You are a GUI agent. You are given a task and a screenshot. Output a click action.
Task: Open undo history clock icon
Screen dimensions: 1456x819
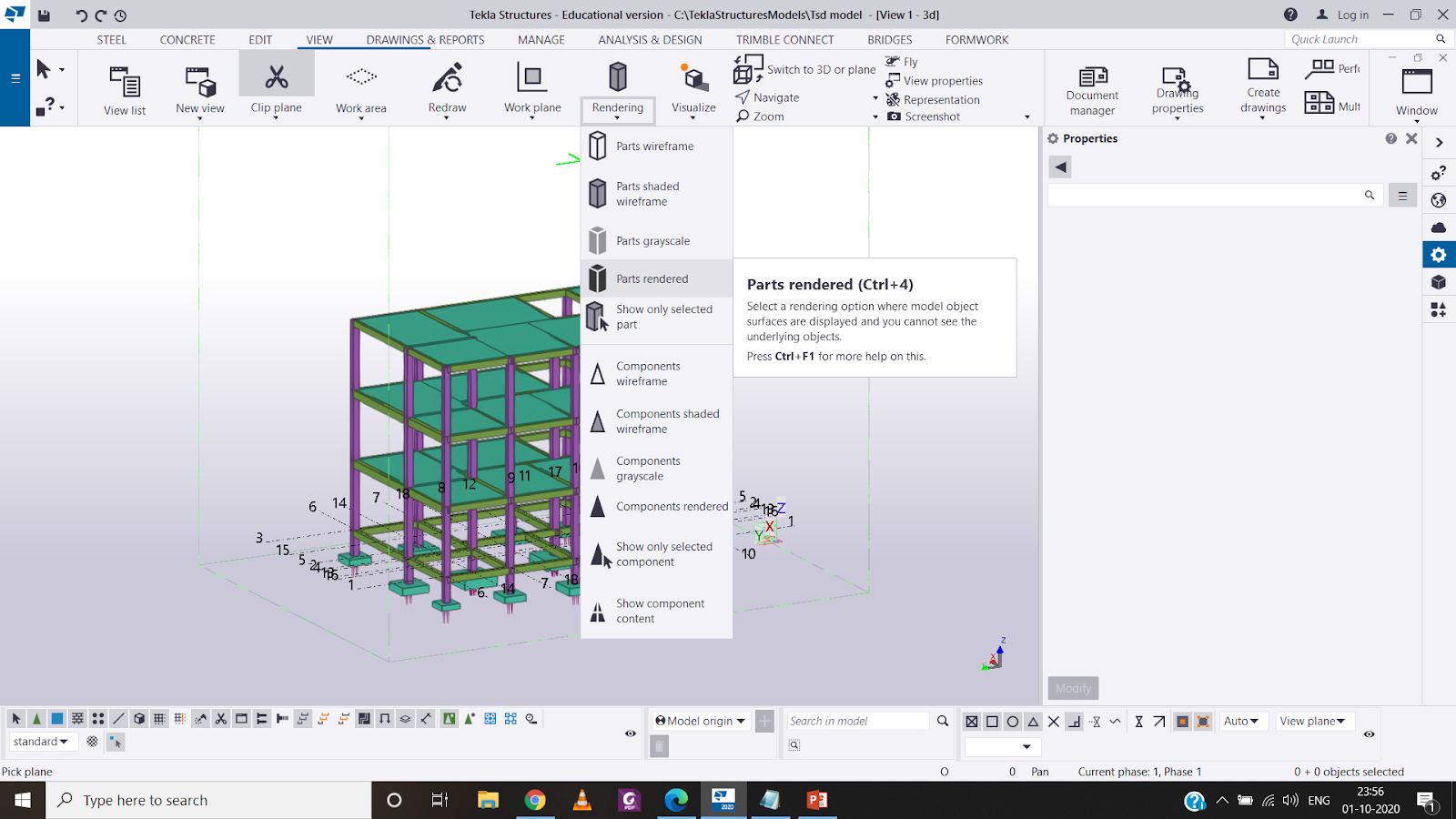pos(120,15)
